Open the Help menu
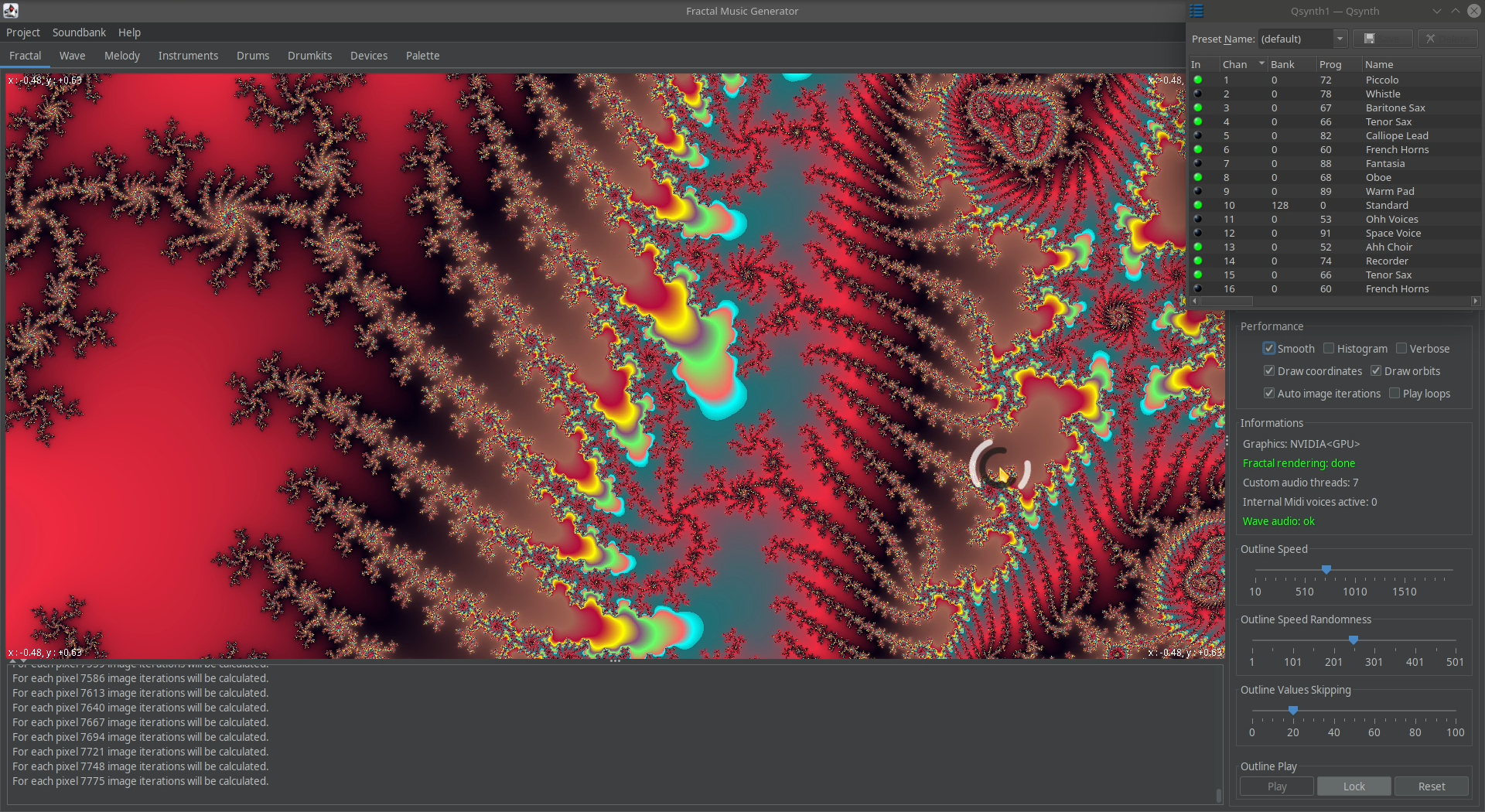The image size is (1485, 812). [x=129, y=32]
